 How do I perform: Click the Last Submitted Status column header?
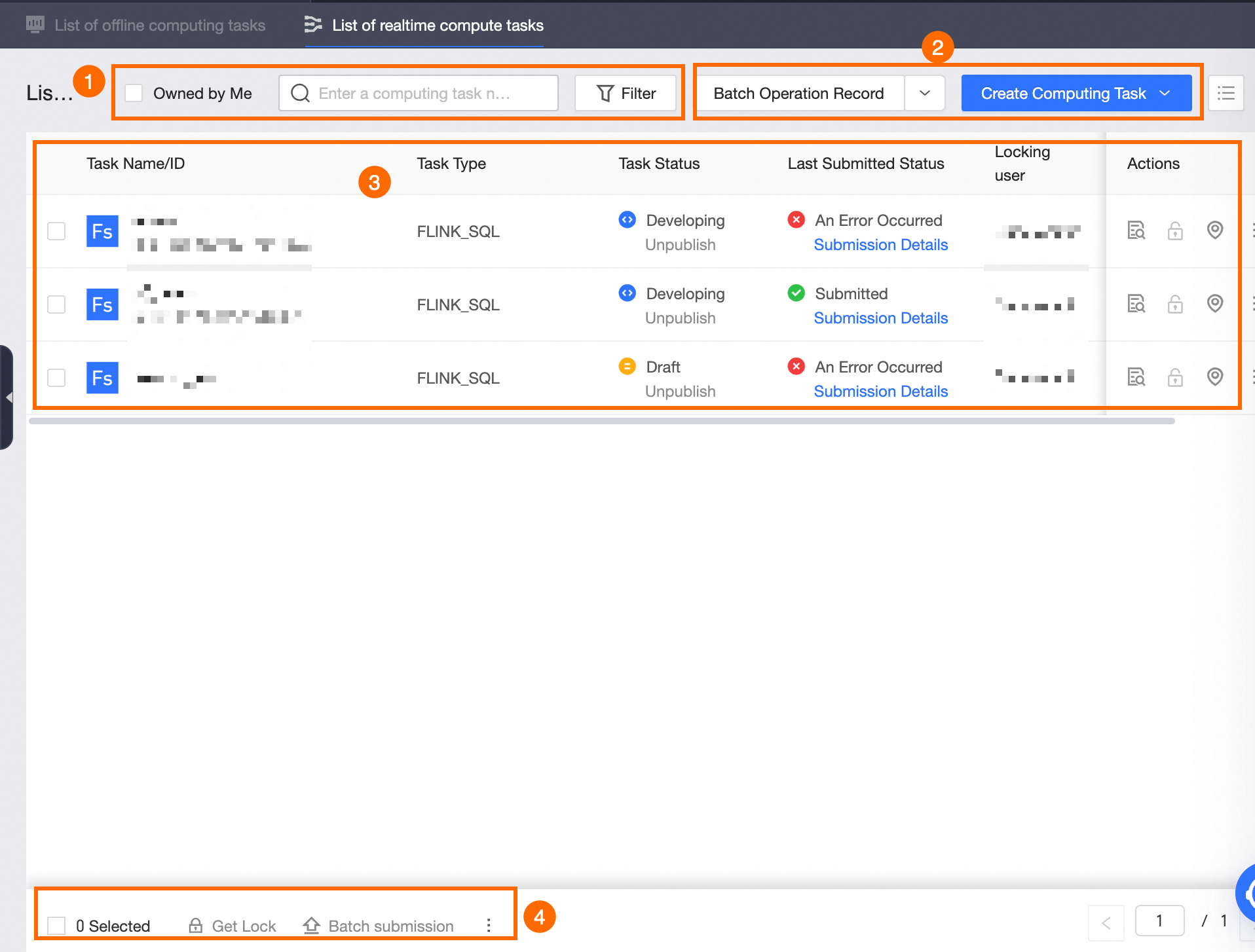point(866,164)
